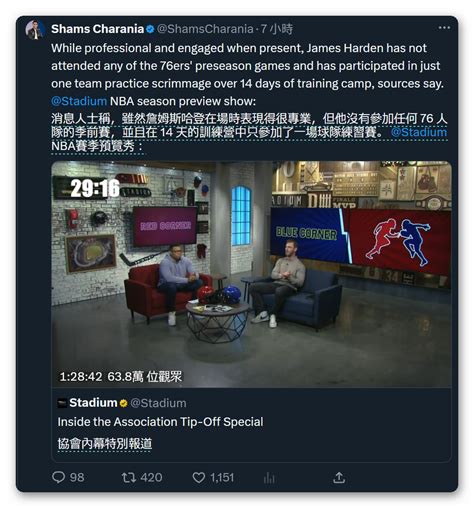
Task: Open the @ShamsCharania handle link
Action: pos(205,29)
